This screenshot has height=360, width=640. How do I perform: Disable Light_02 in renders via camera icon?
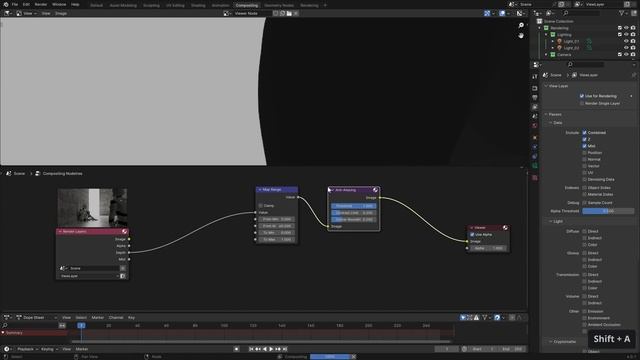(633, 48)
